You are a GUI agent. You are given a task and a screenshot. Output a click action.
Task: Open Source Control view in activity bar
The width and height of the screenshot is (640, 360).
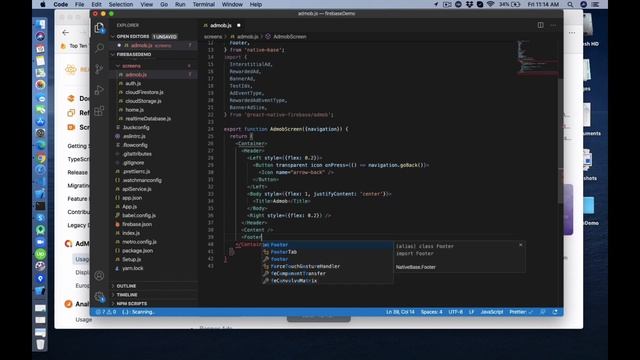(x=99, y=69)
